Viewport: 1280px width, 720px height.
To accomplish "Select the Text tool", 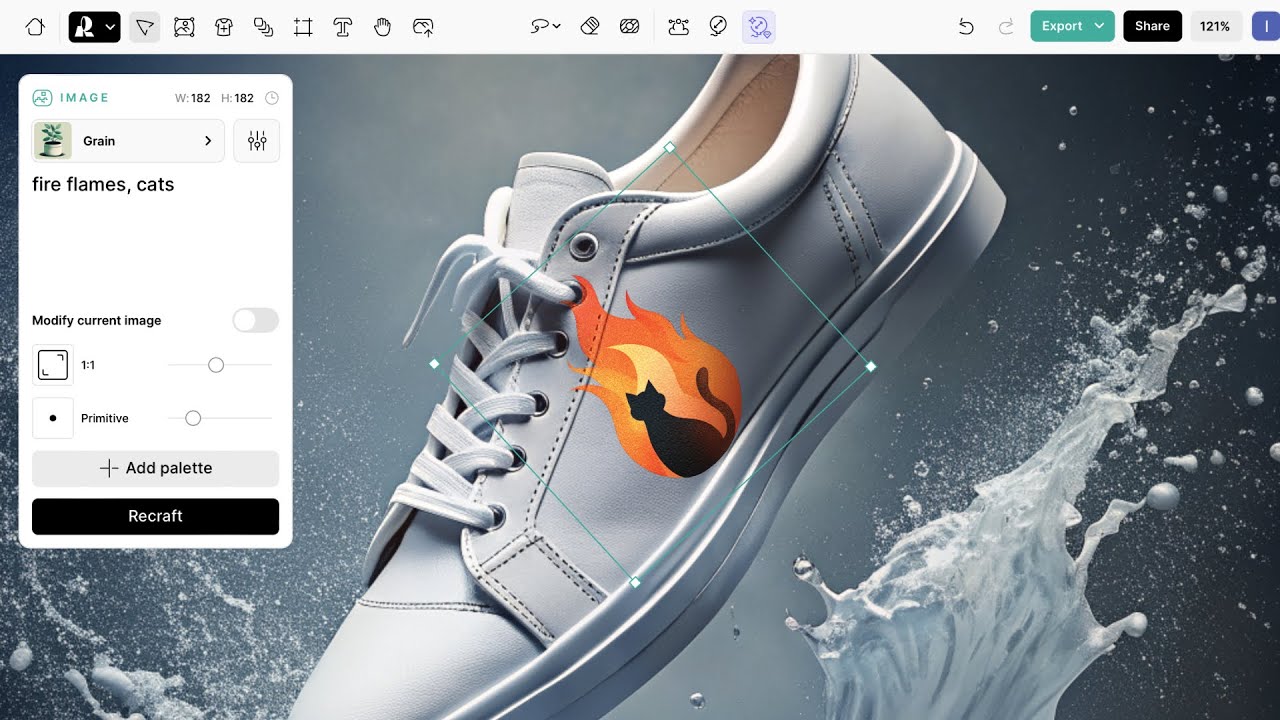I will point(343,27).
